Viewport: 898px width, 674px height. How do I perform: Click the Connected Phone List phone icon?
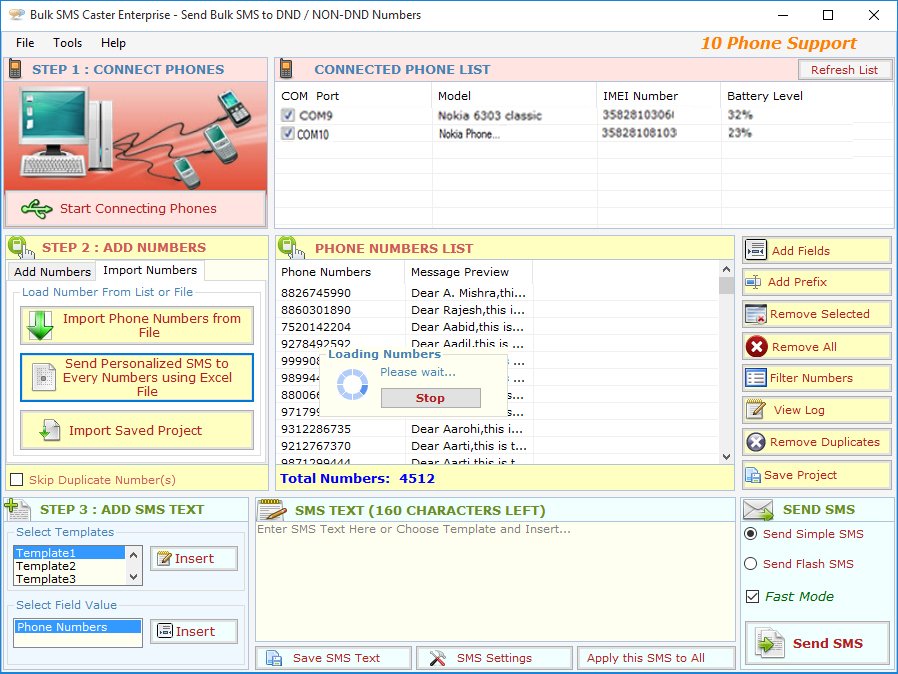(x=286, y=69)
